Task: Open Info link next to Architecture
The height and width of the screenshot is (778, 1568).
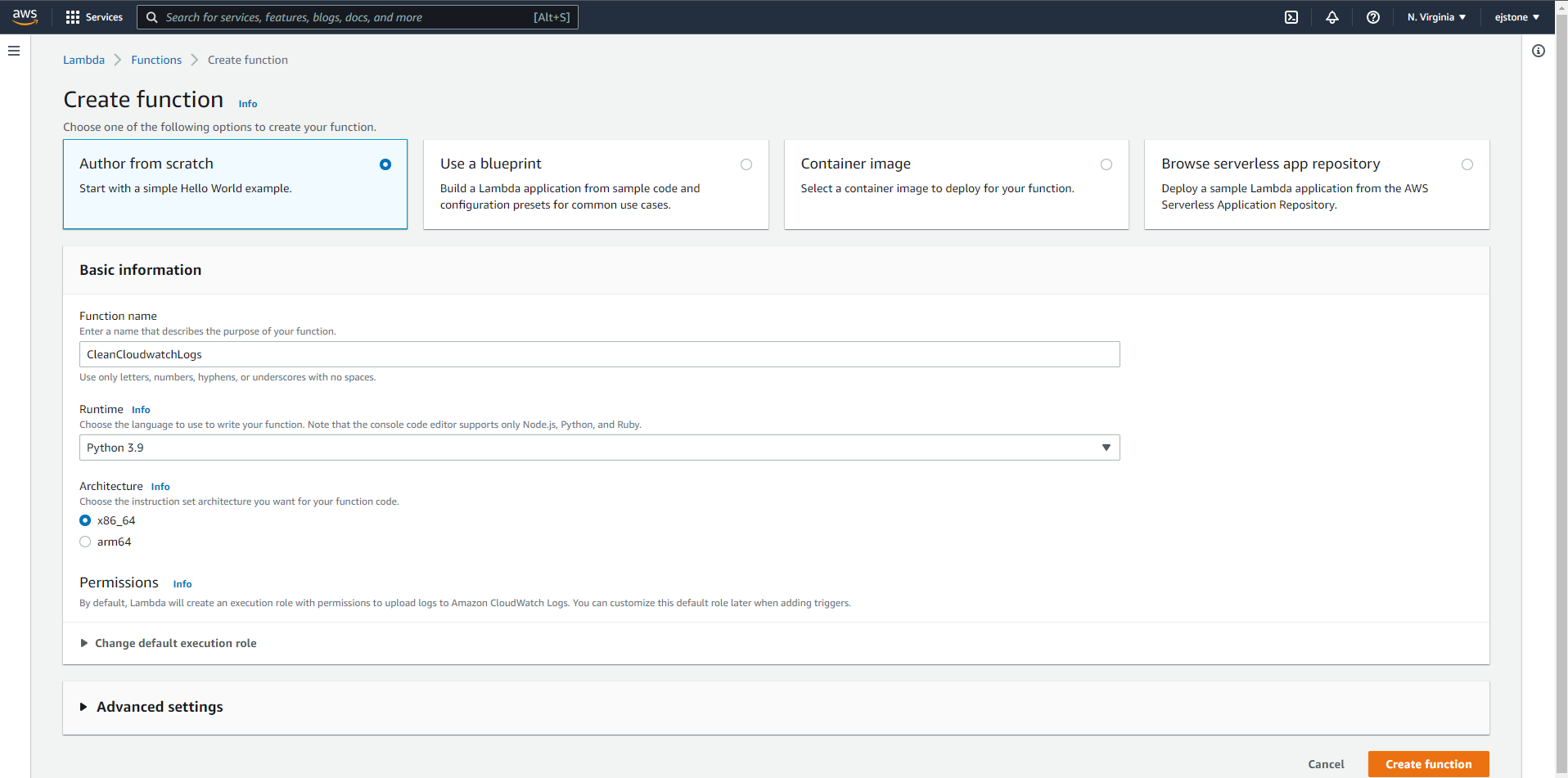Action: click(x=160, y=487)
